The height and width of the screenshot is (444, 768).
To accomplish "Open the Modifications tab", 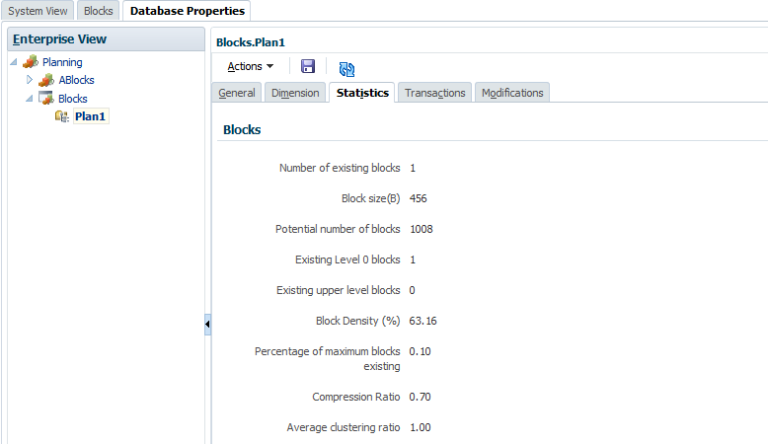I will pyautogui.click(x=512, y=93).
